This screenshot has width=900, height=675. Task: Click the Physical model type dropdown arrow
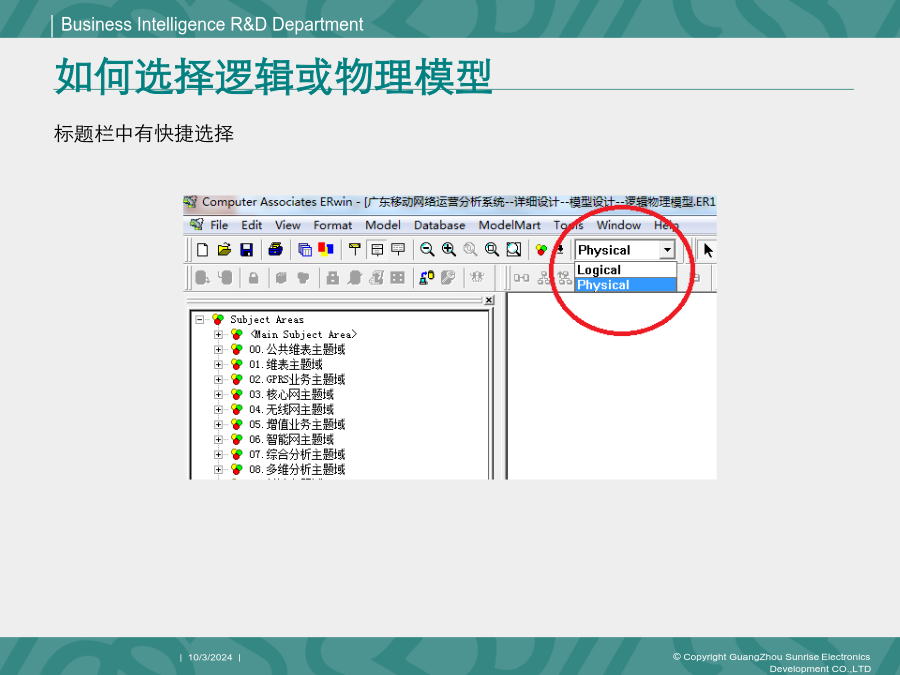(667, 250)
